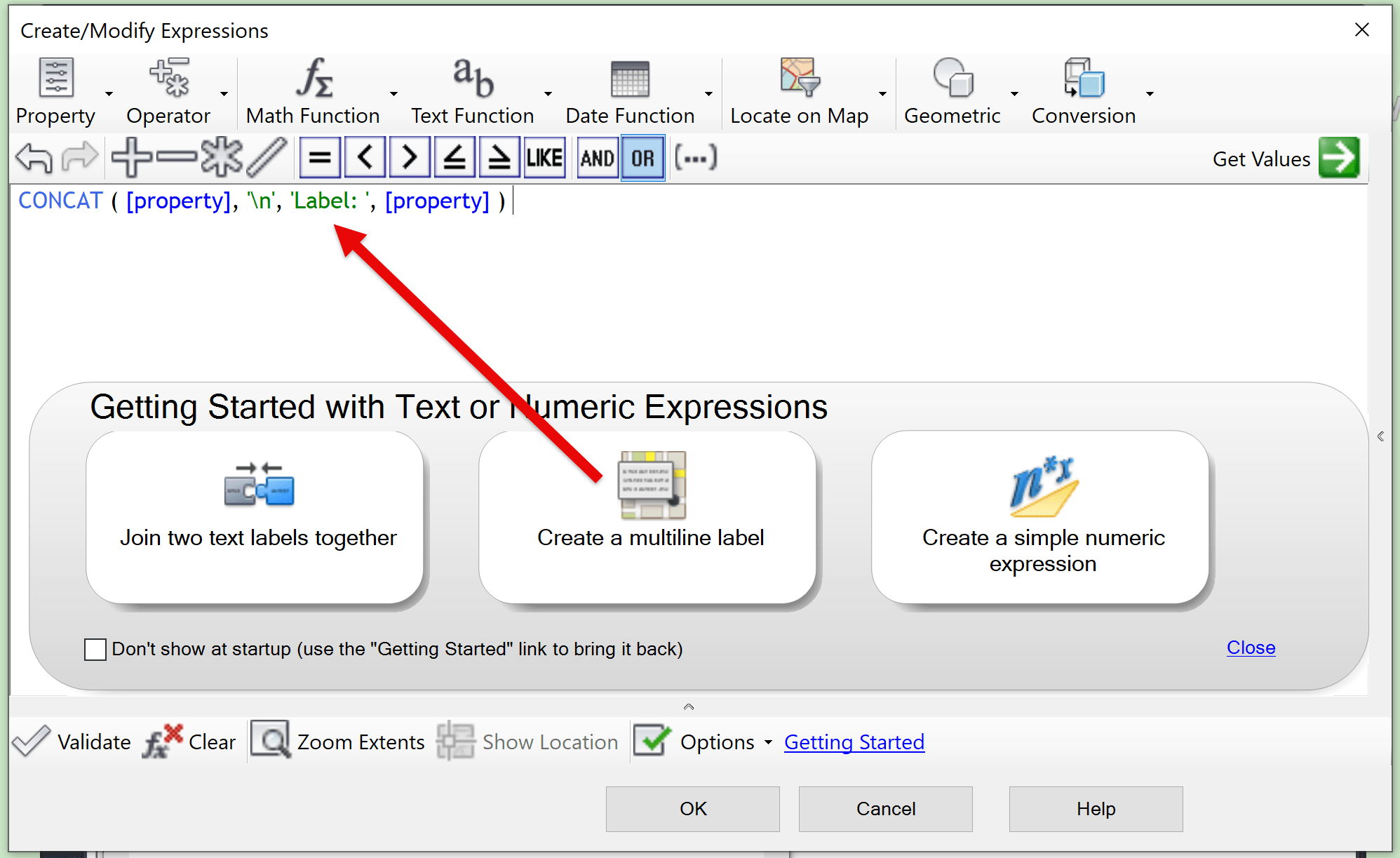This screenshot has width=1400, height=858.
Task: Insert the division slash operator
Action: tap(267, 158)
